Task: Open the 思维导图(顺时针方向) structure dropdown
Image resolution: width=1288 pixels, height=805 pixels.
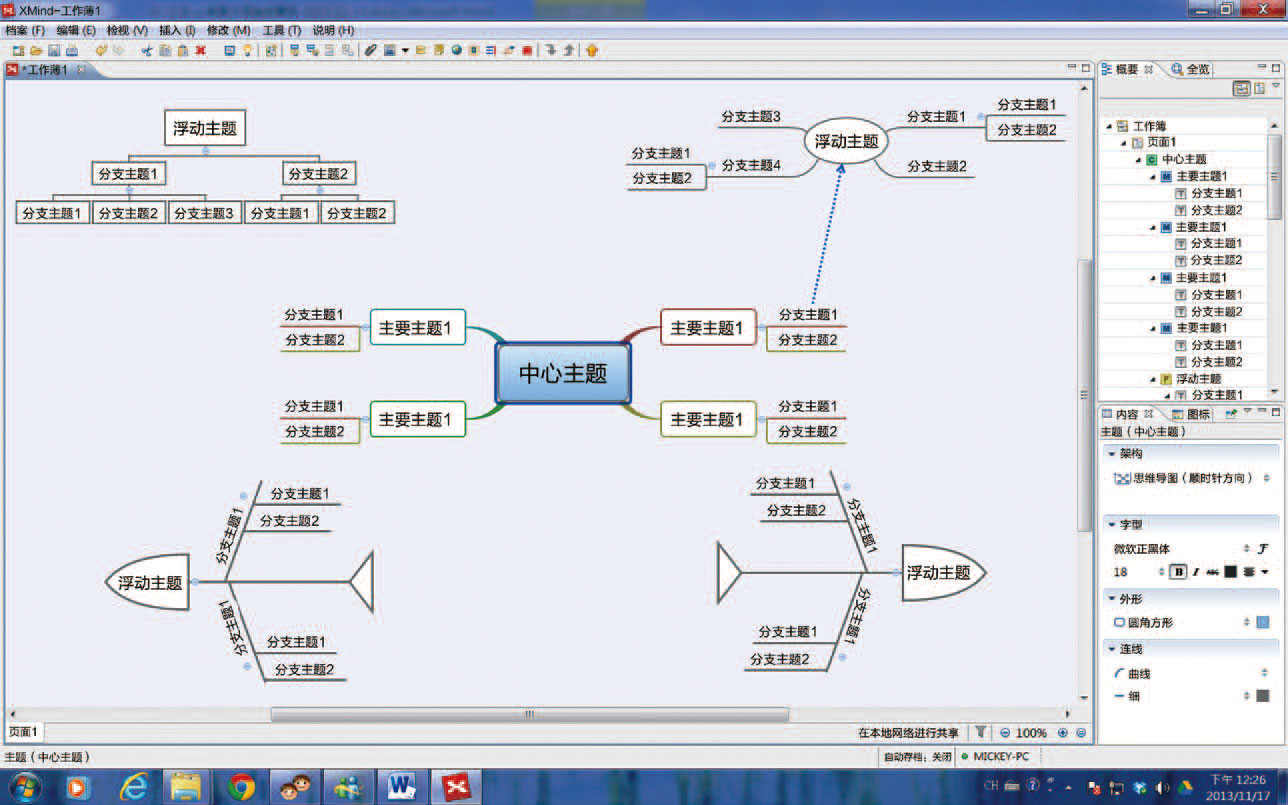Action: point(1267,478)
